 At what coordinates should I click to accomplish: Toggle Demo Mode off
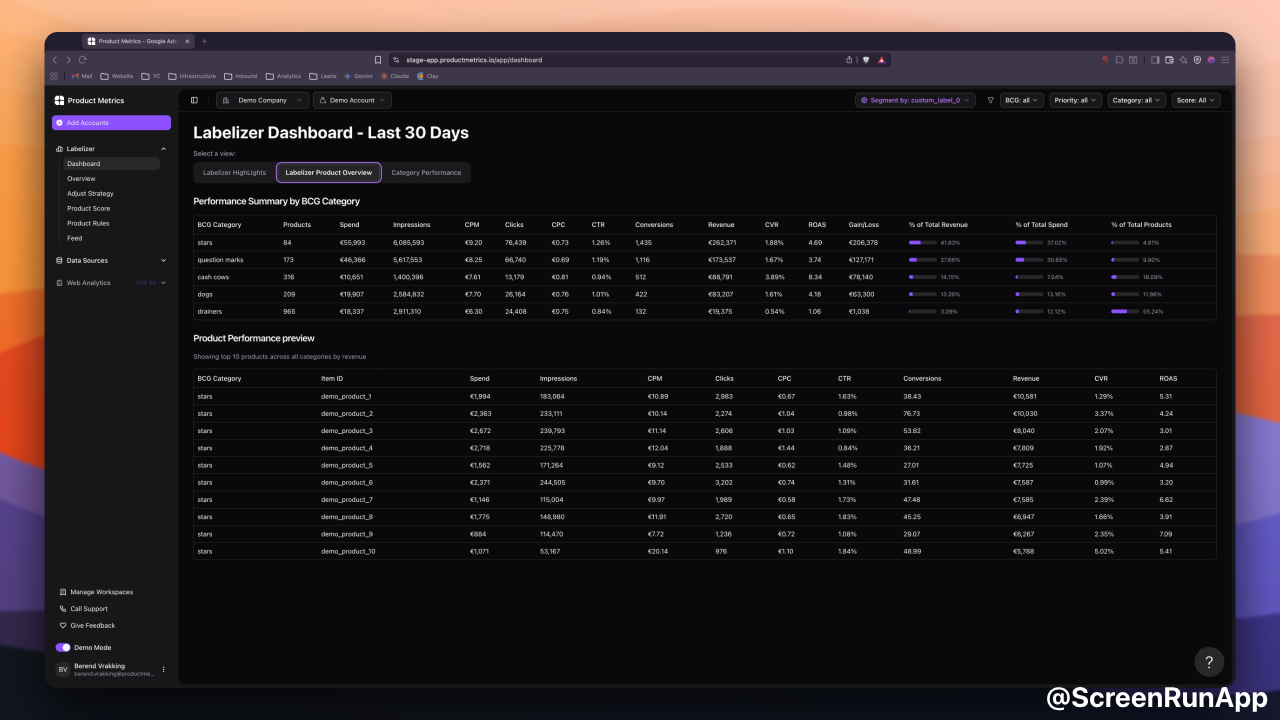[63, 647]
